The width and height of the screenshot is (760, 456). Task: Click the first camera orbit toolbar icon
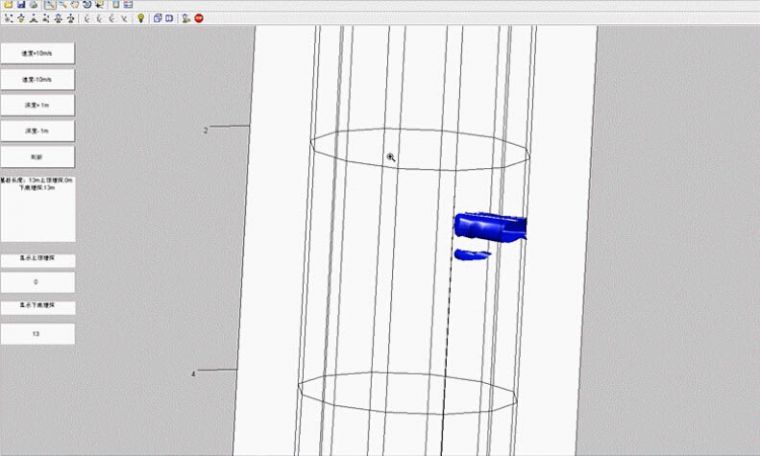coord(8,18)
